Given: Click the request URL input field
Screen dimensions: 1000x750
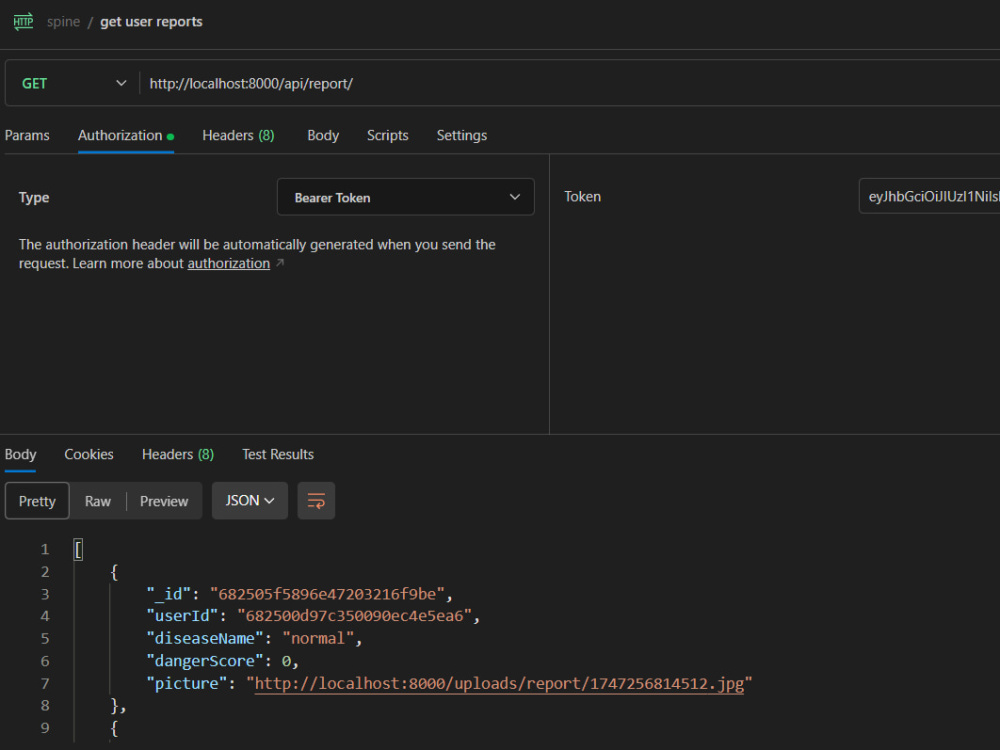Looking at the screenshot, I should click(x=568, y=84).
